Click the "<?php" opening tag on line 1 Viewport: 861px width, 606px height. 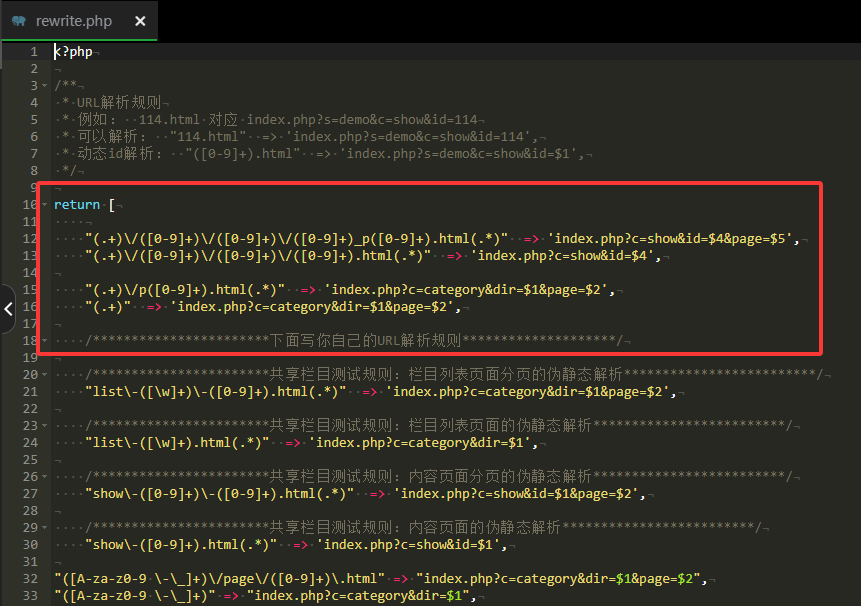73,52
